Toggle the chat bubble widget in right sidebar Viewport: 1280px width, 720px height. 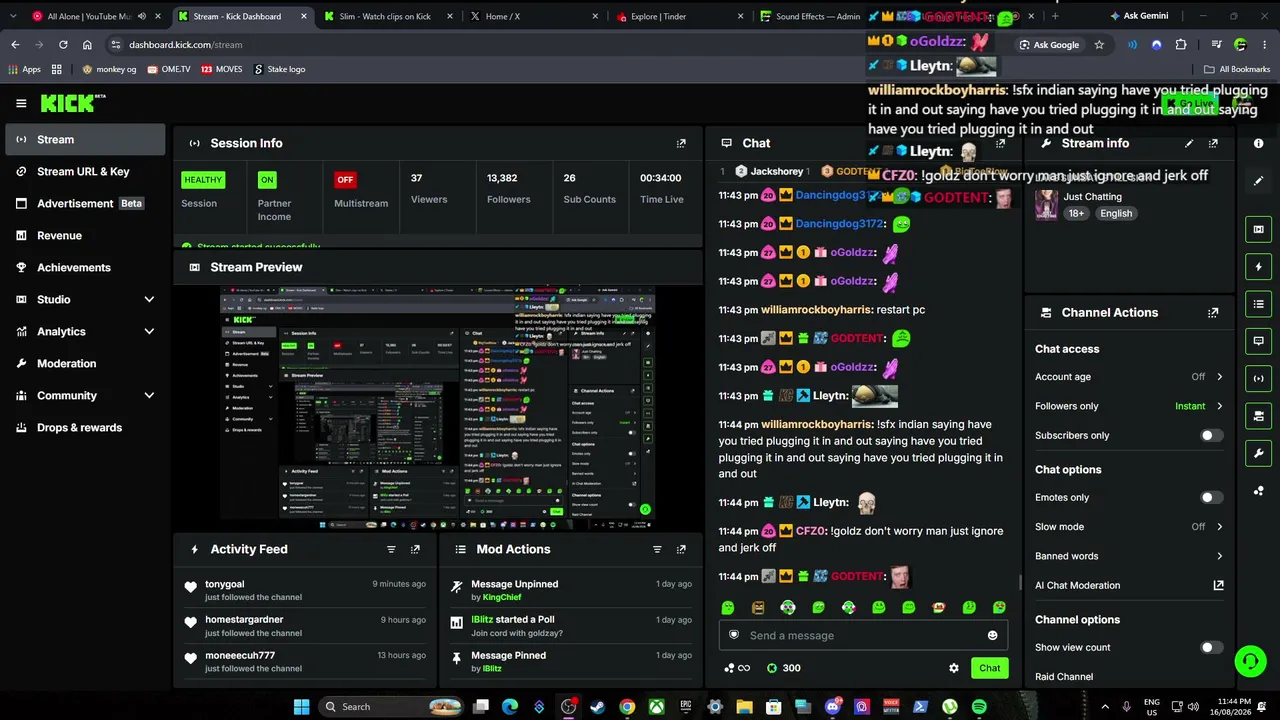click(1258, 341)
